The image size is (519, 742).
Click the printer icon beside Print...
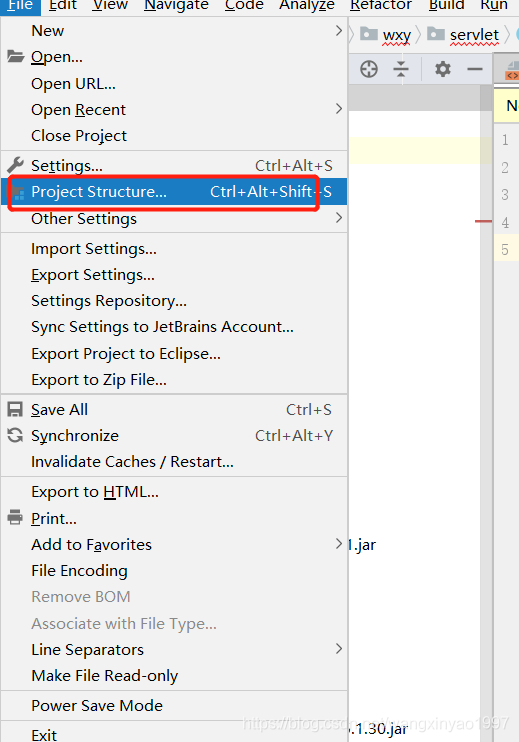[x=15, y=518]
